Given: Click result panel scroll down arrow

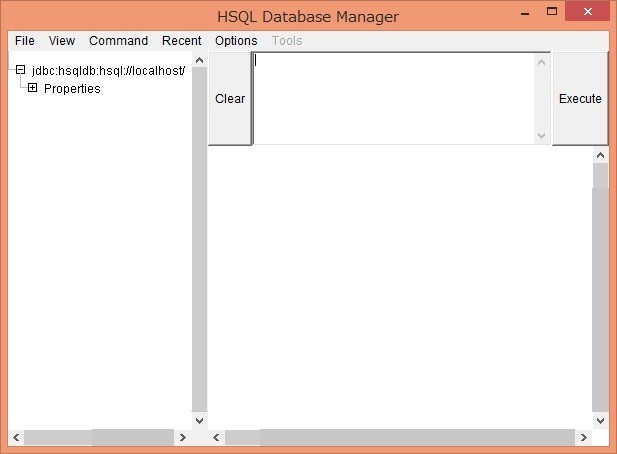Looking at the screenshot, I should [x=600, y=421].
